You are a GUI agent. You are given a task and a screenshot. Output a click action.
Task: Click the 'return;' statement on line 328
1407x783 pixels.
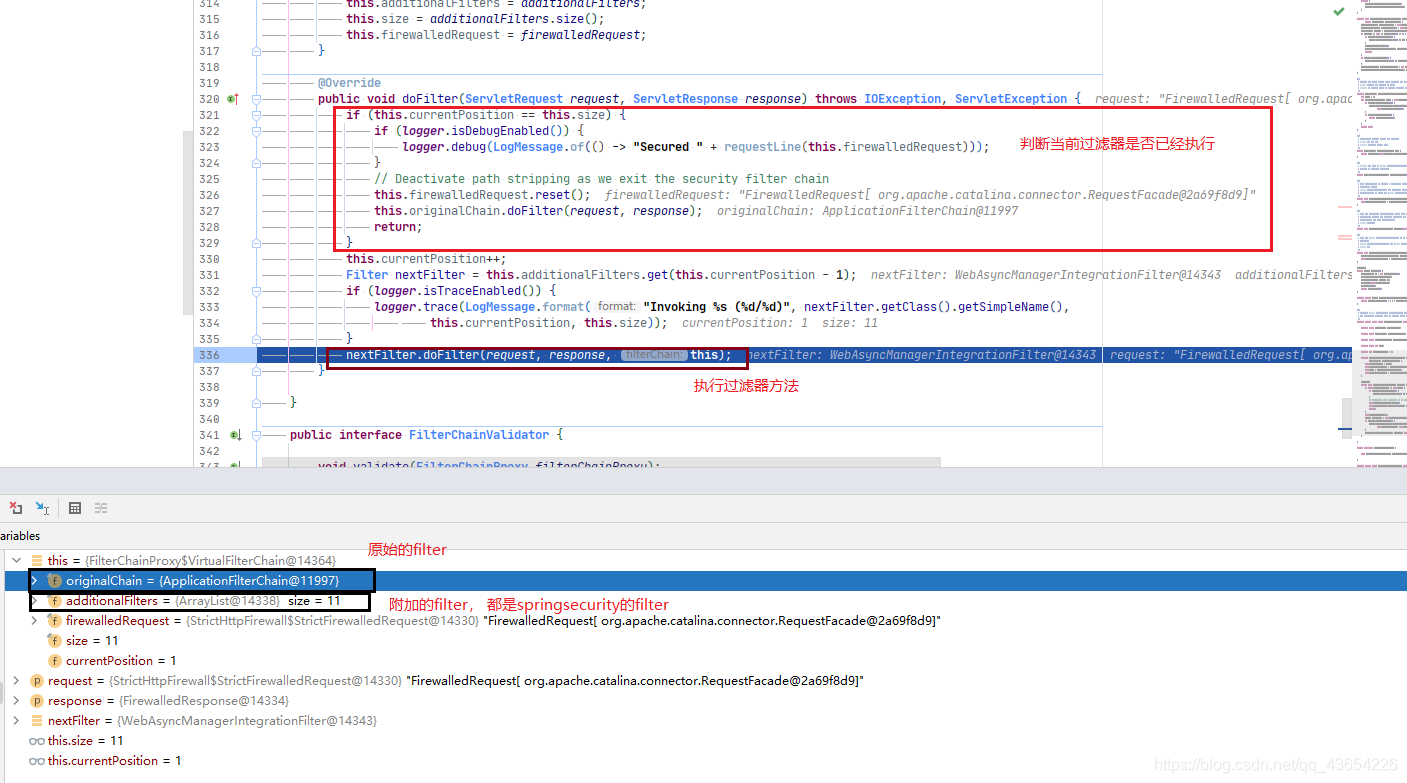tap(399, 227)
